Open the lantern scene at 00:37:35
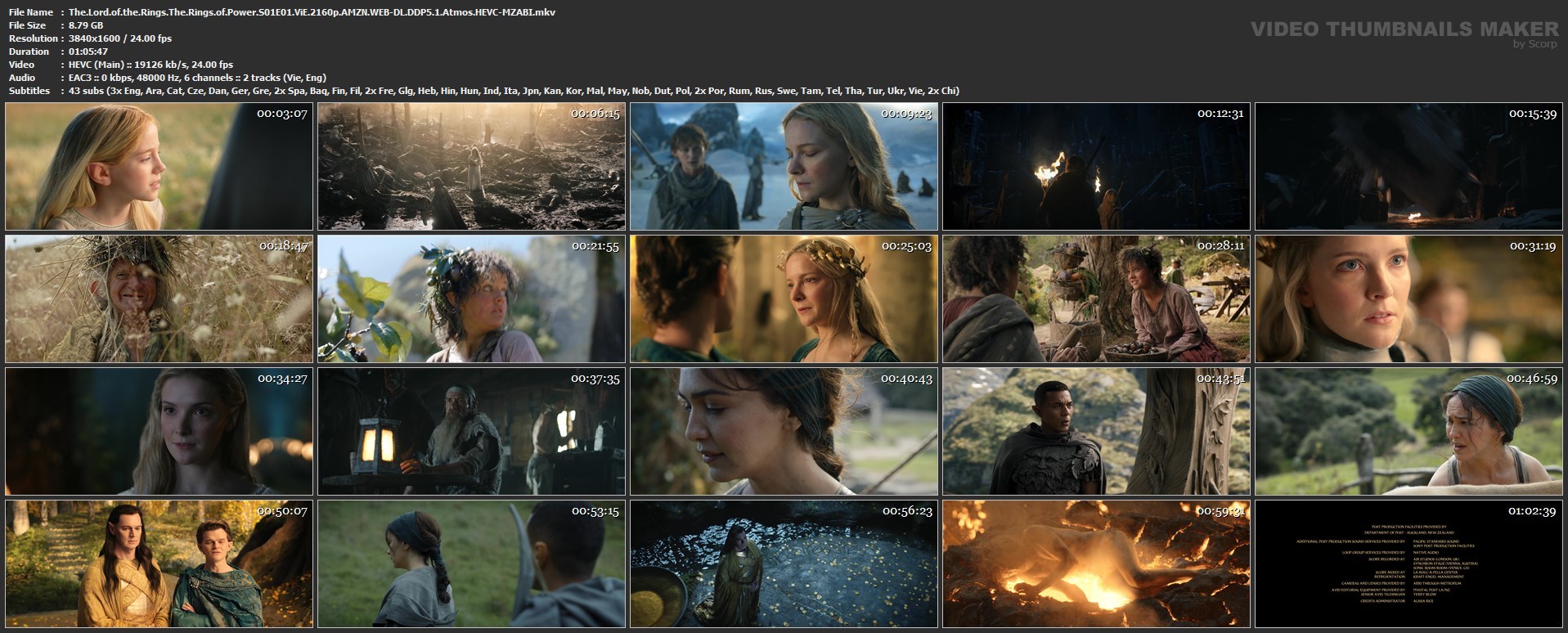 click(x=471, y=431)
